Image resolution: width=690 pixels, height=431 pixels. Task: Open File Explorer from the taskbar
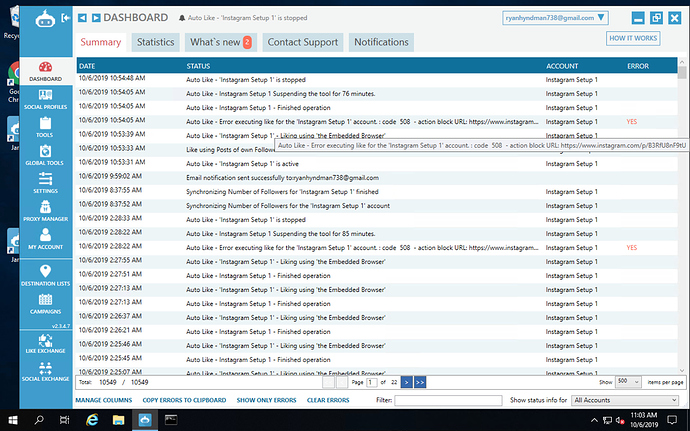[x=118, y=420]
